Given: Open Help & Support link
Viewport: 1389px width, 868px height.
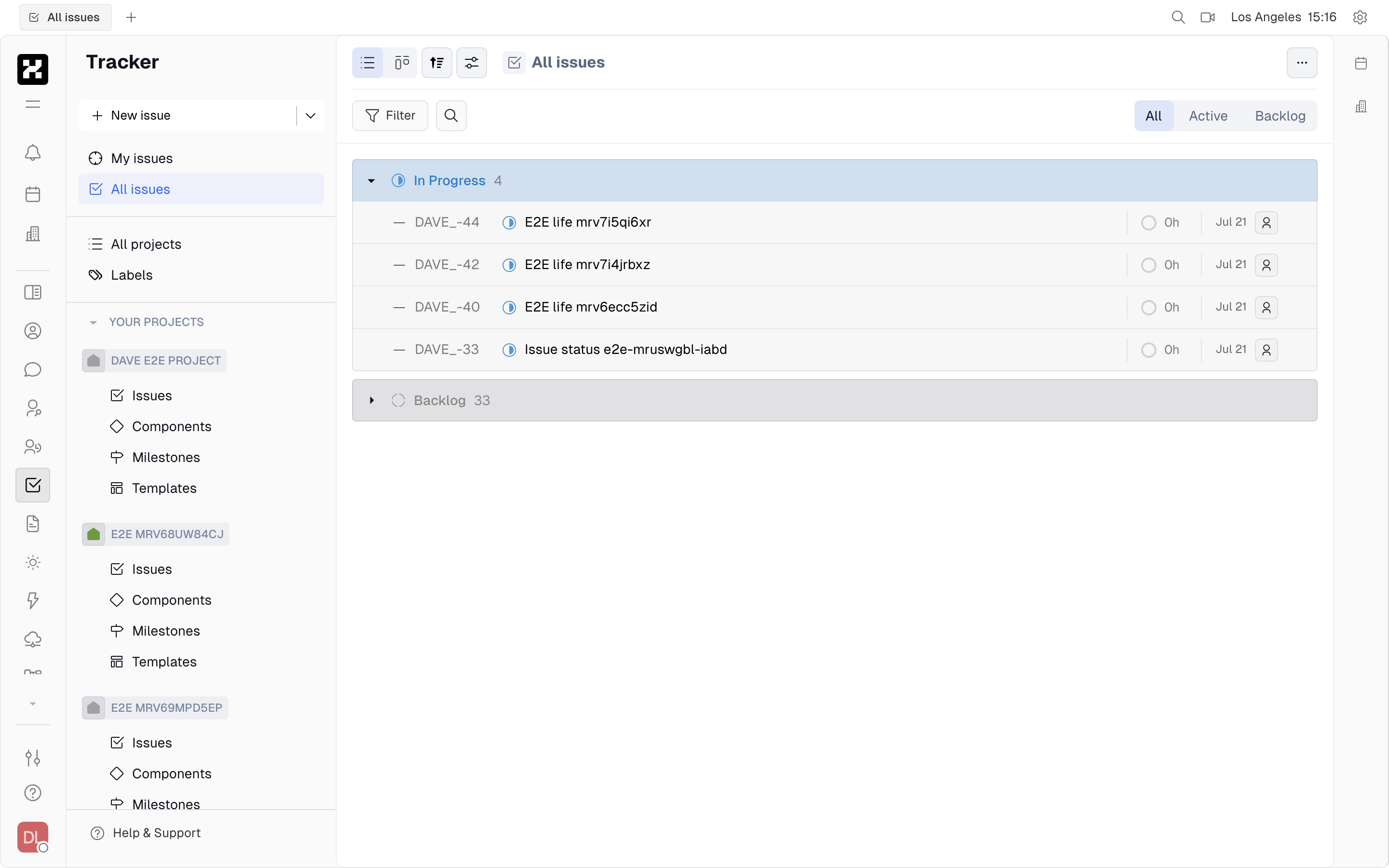Looking at the screenshot, I should point(146,832).
